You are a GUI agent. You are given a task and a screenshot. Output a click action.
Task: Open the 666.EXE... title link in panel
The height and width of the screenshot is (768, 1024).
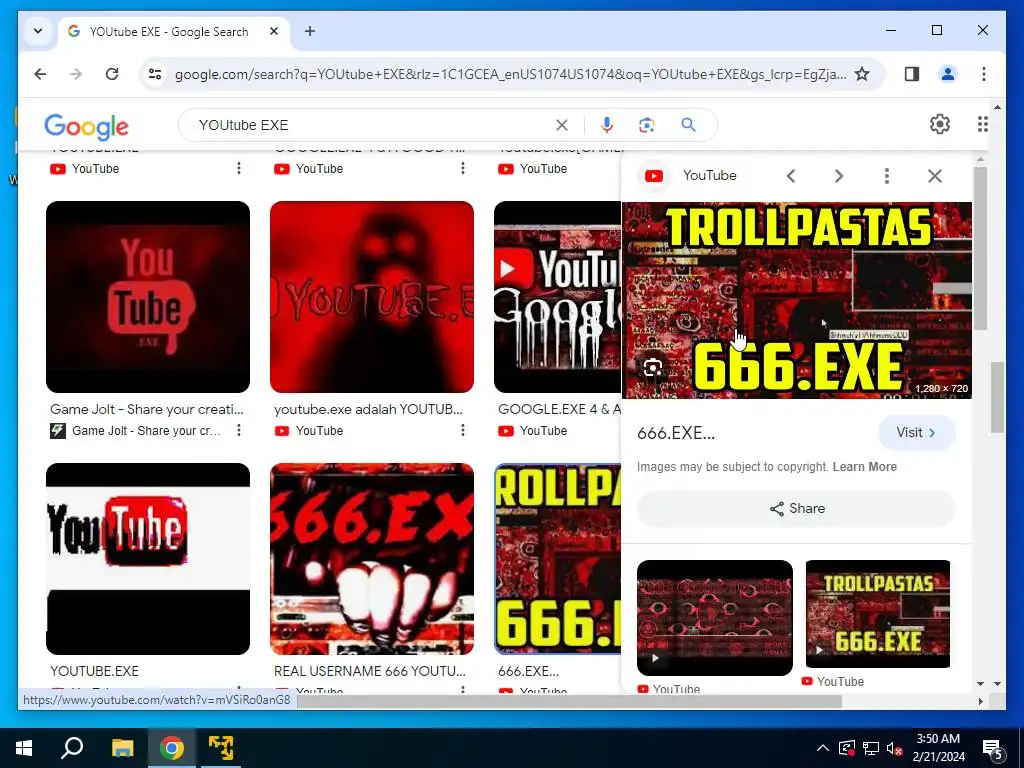(x=676, y=433)
